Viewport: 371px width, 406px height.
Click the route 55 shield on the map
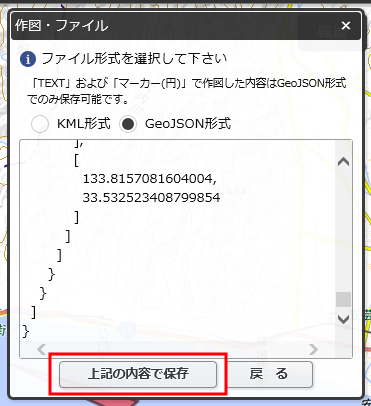127,330
